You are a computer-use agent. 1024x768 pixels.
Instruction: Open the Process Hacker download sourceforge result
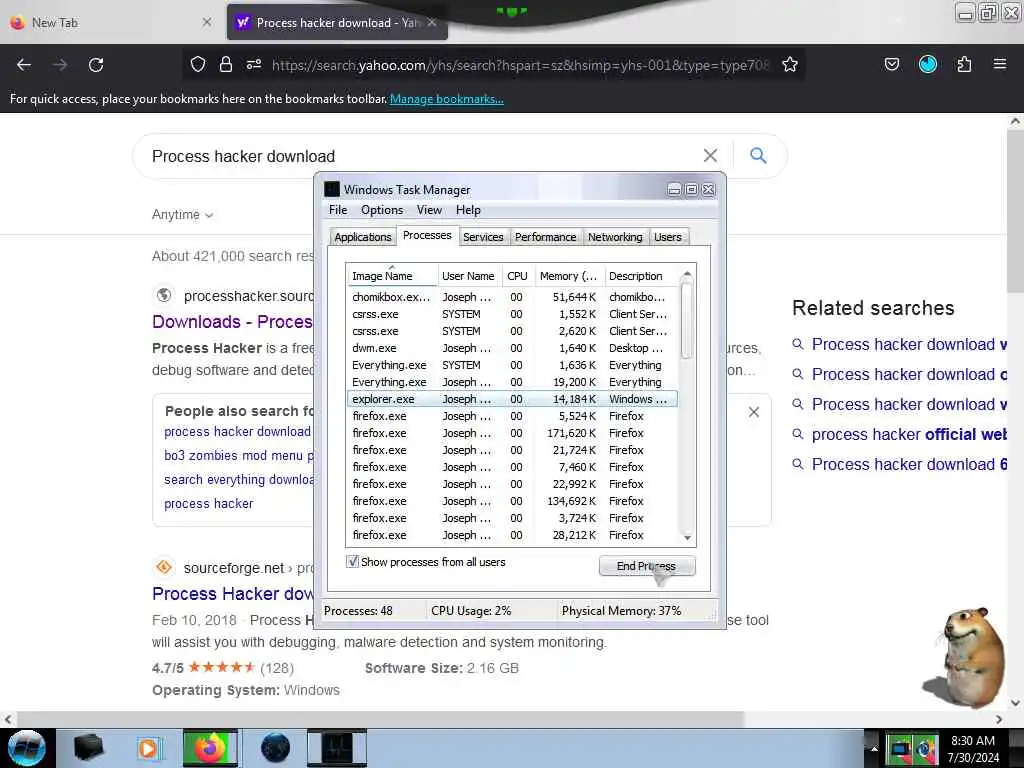click(233, 594)
